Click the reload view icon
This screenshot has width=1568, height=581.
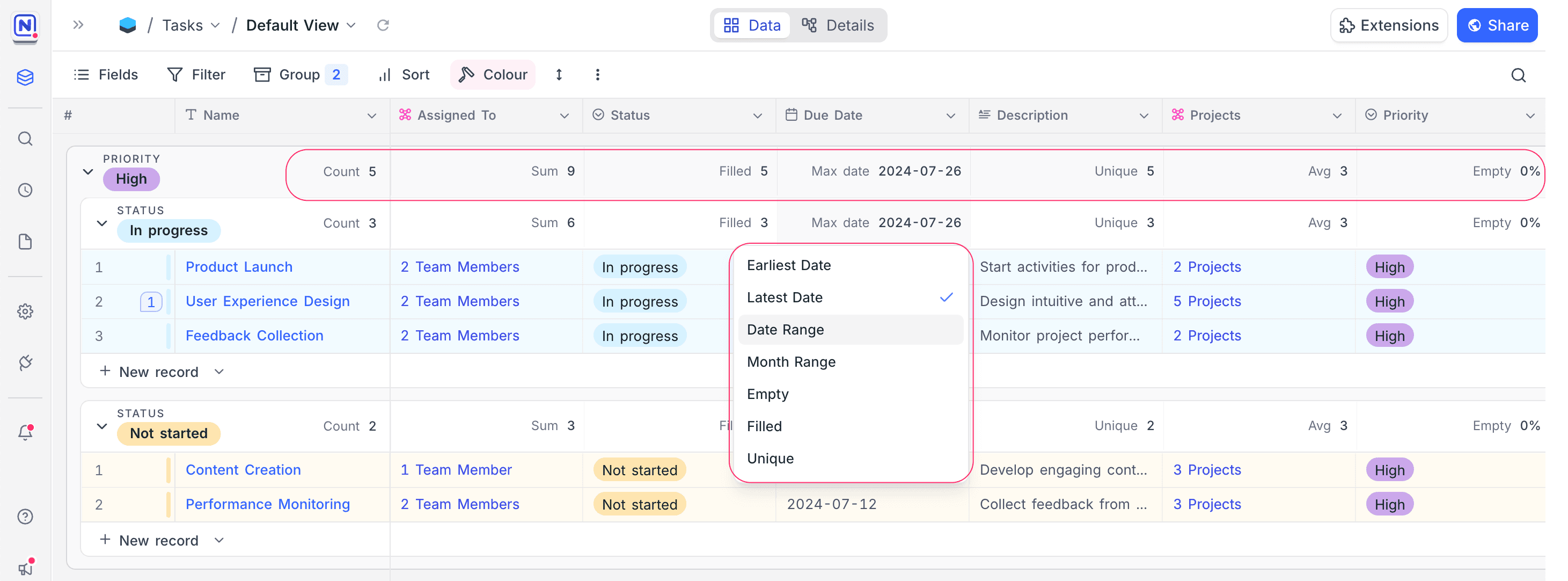pyautogui.click(x=383, y=25)
